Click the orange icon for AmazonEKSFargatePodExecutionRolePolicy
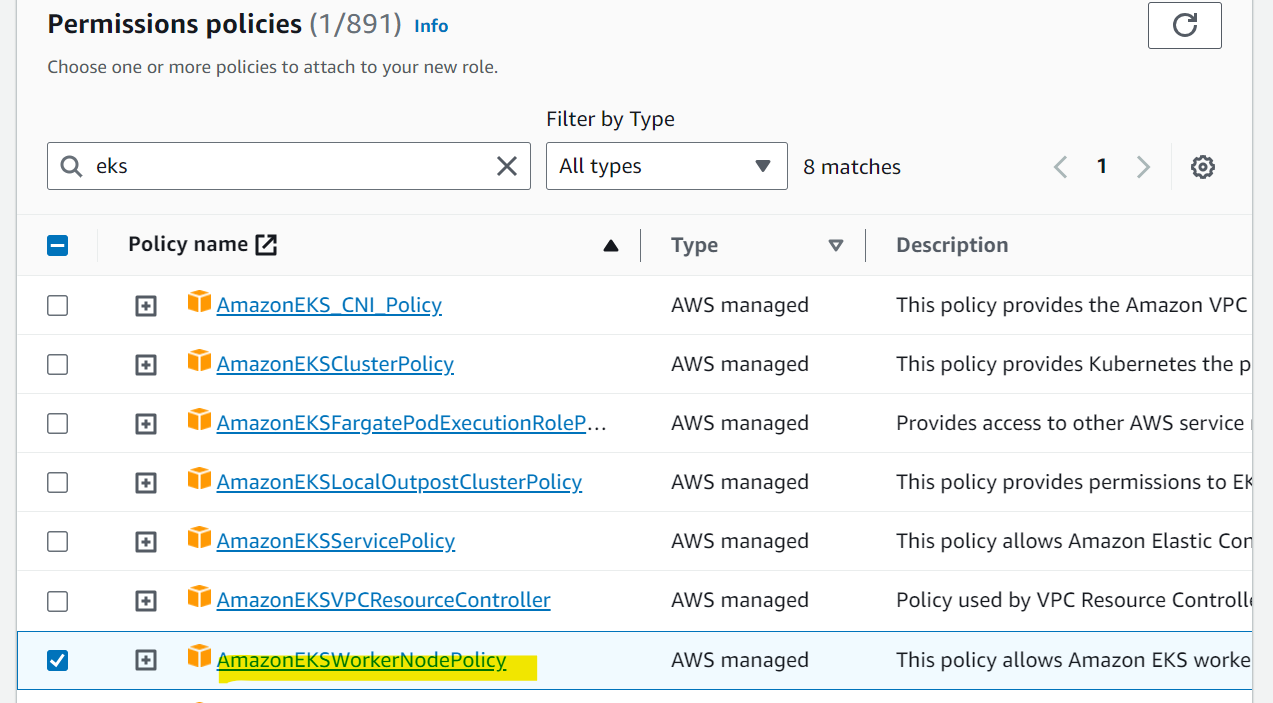 200,420
